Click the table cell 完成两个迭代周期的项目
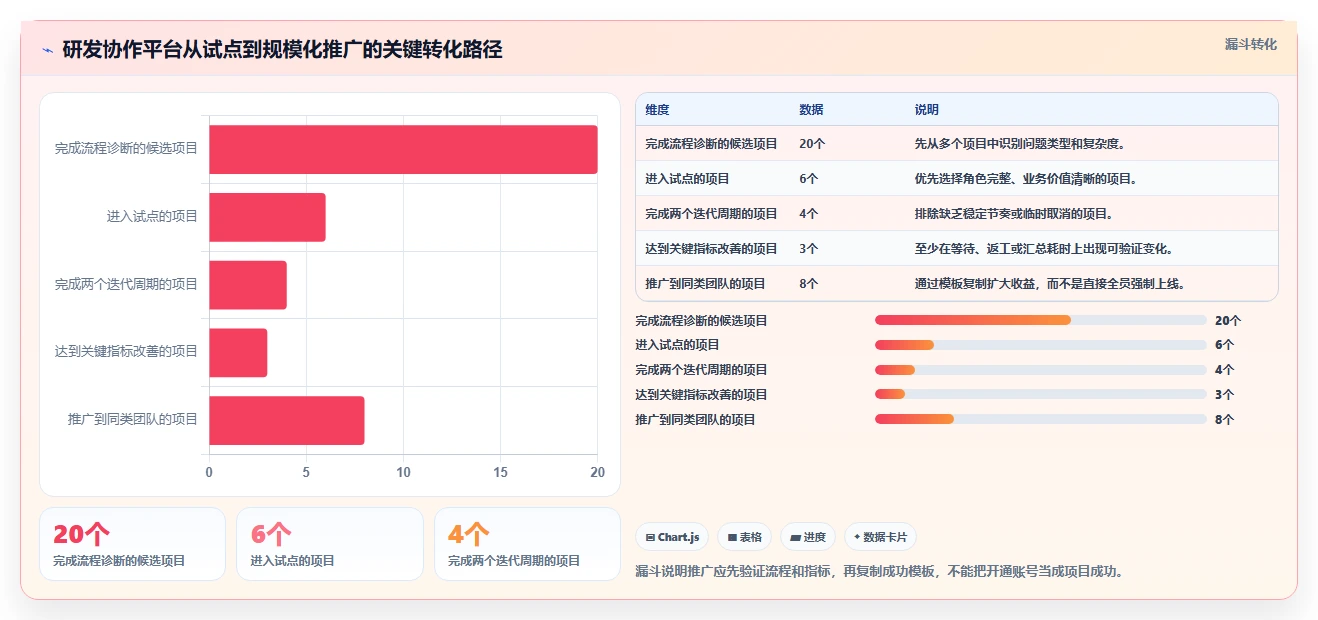This screenshot has height=620, width=1318. tap(712, 214)
